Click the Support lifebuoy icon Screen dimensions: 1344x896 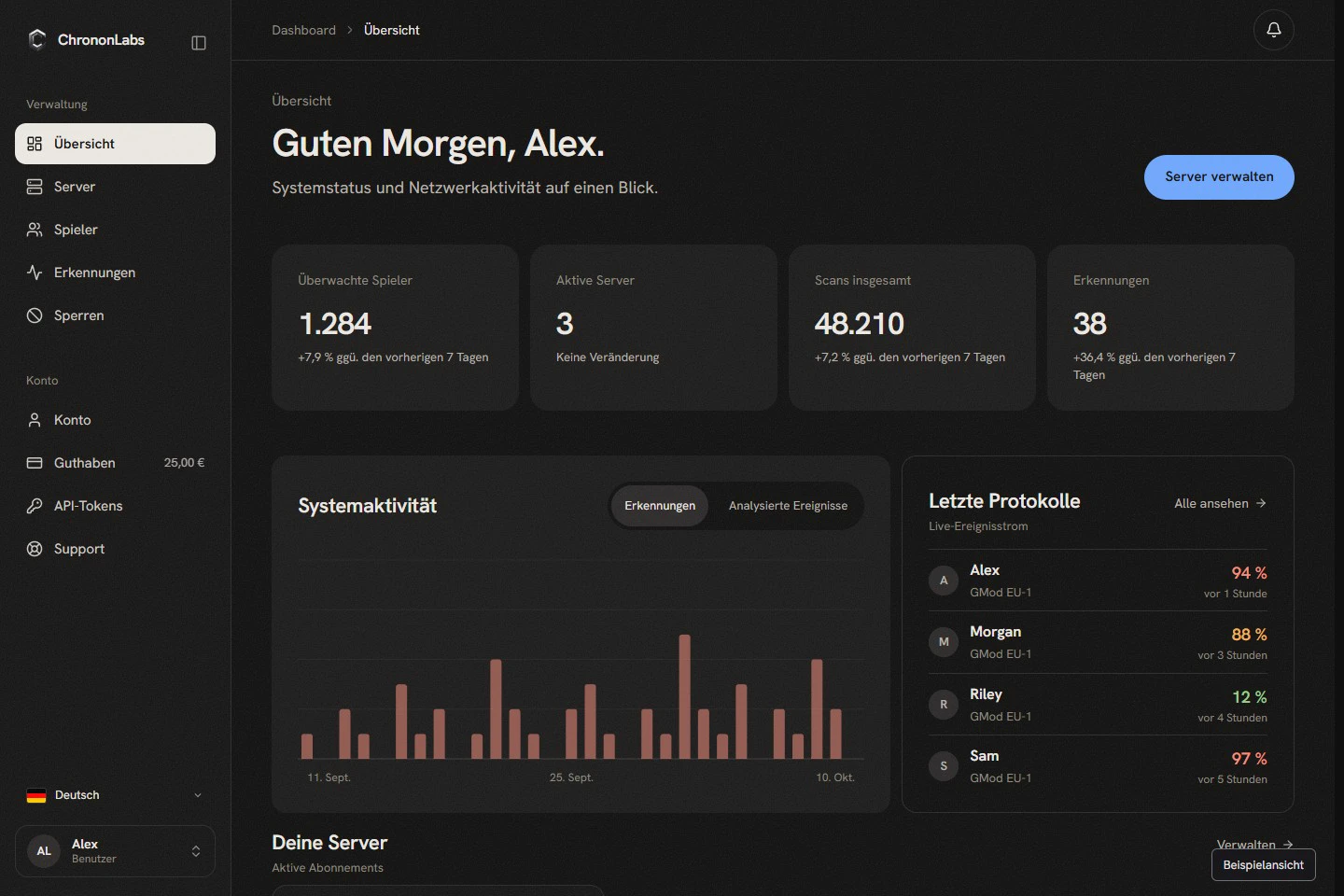35,549
